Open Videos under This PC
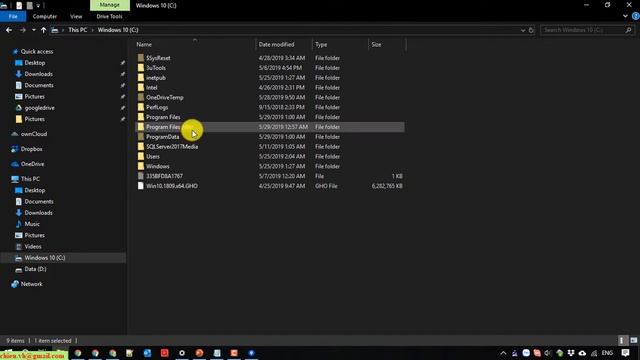640x360 pixels. point(33,247)
